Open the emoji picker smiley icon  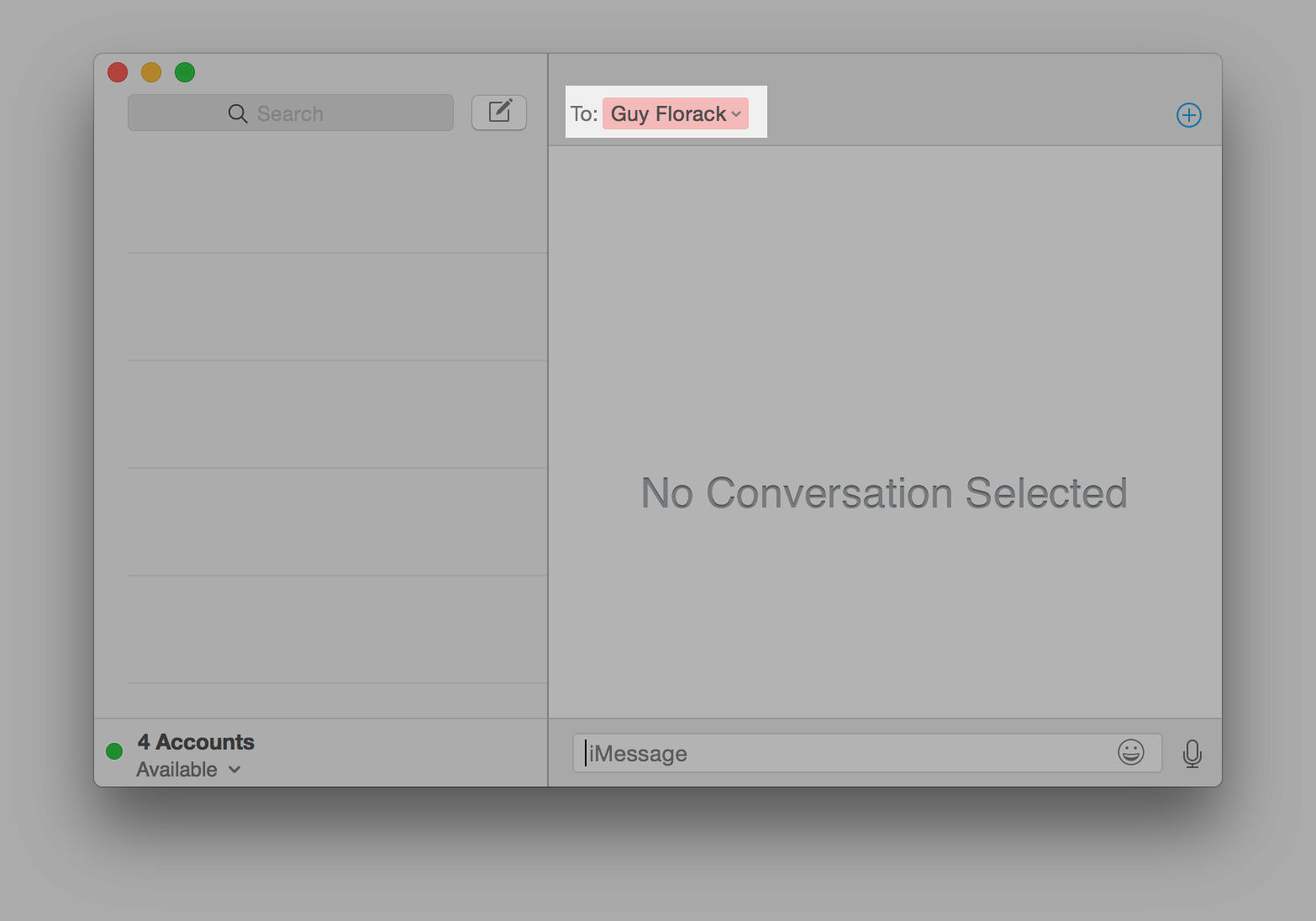click(1130, 753)
